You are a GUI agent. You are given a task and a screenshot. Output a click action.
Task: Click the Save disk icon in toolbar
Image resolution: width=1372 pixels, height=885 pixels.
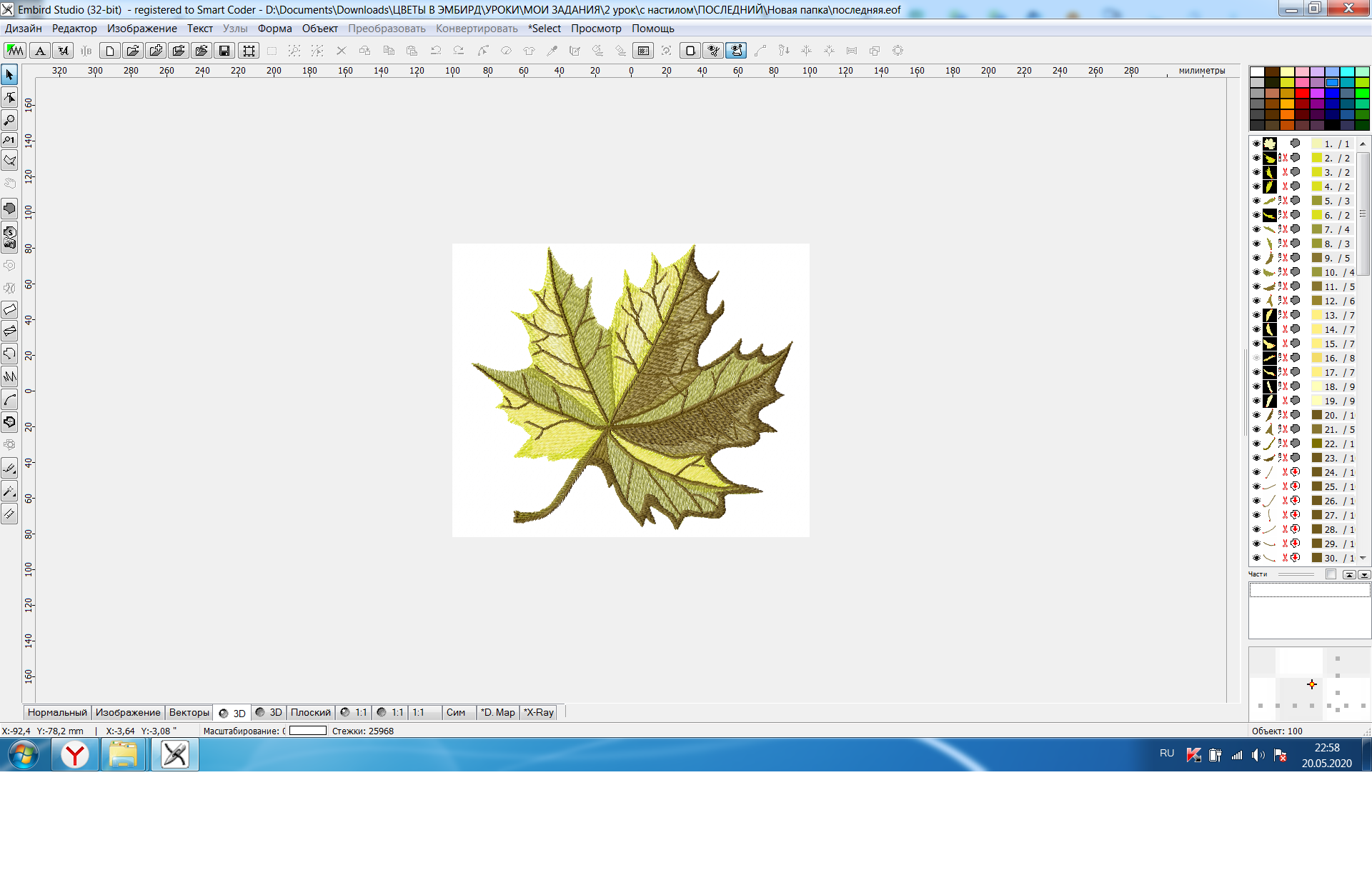point(224,51)
